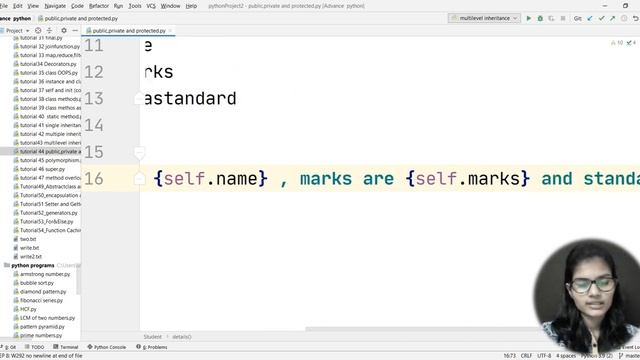
Task: Open the Refactor menu
Action: point(99,6)
